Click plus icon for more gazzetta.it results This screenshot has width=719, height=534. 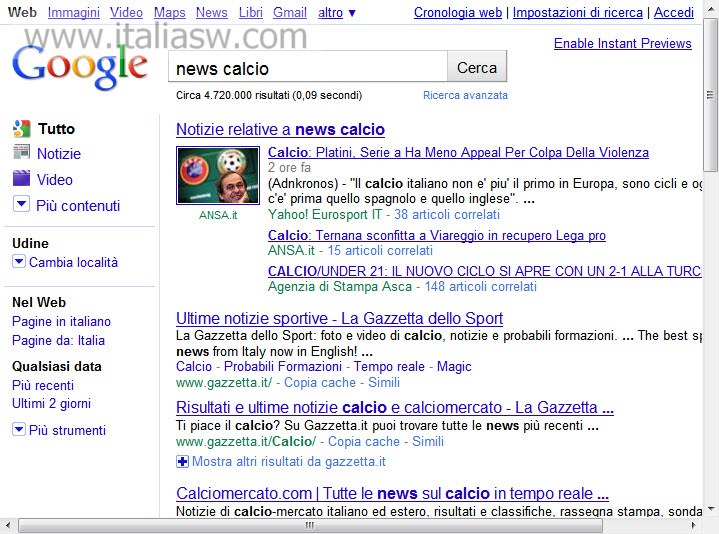coord(182,461)
